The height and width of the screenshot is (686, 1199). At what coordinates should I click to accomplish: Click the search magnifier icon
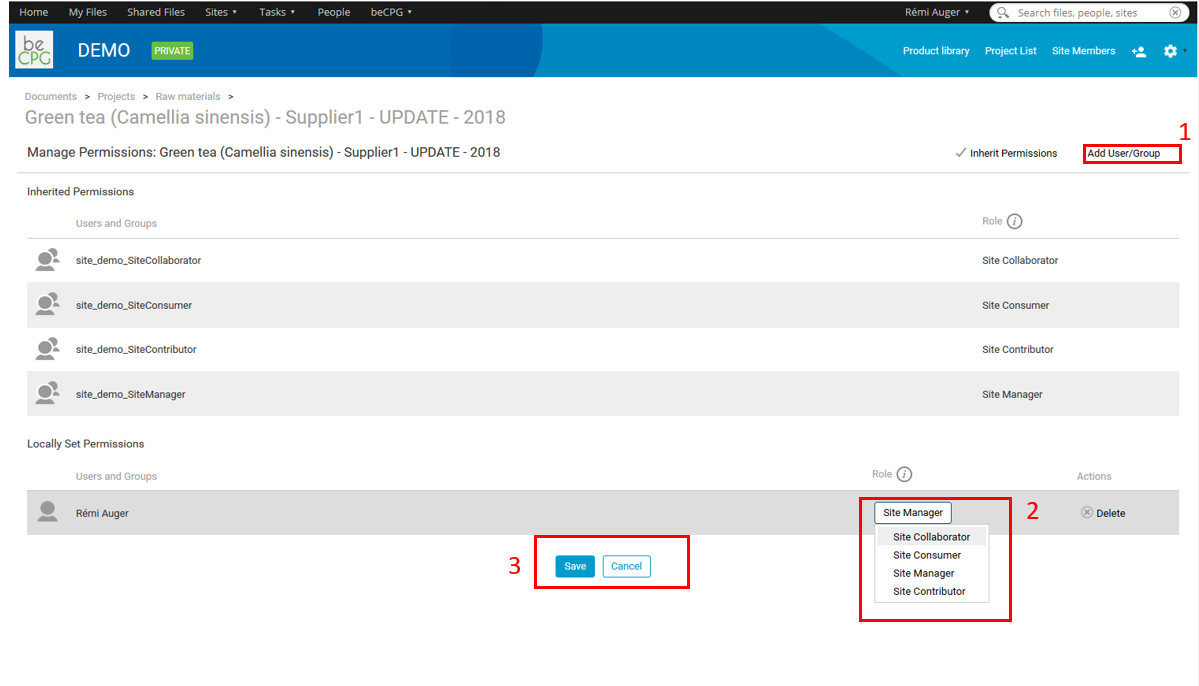(x=1002, y=12)
